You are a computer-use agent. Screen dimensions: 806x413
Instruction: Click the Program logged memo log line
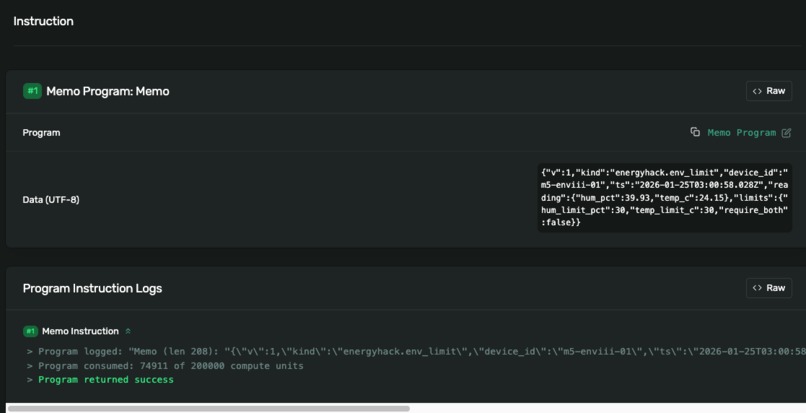[416, 352]
